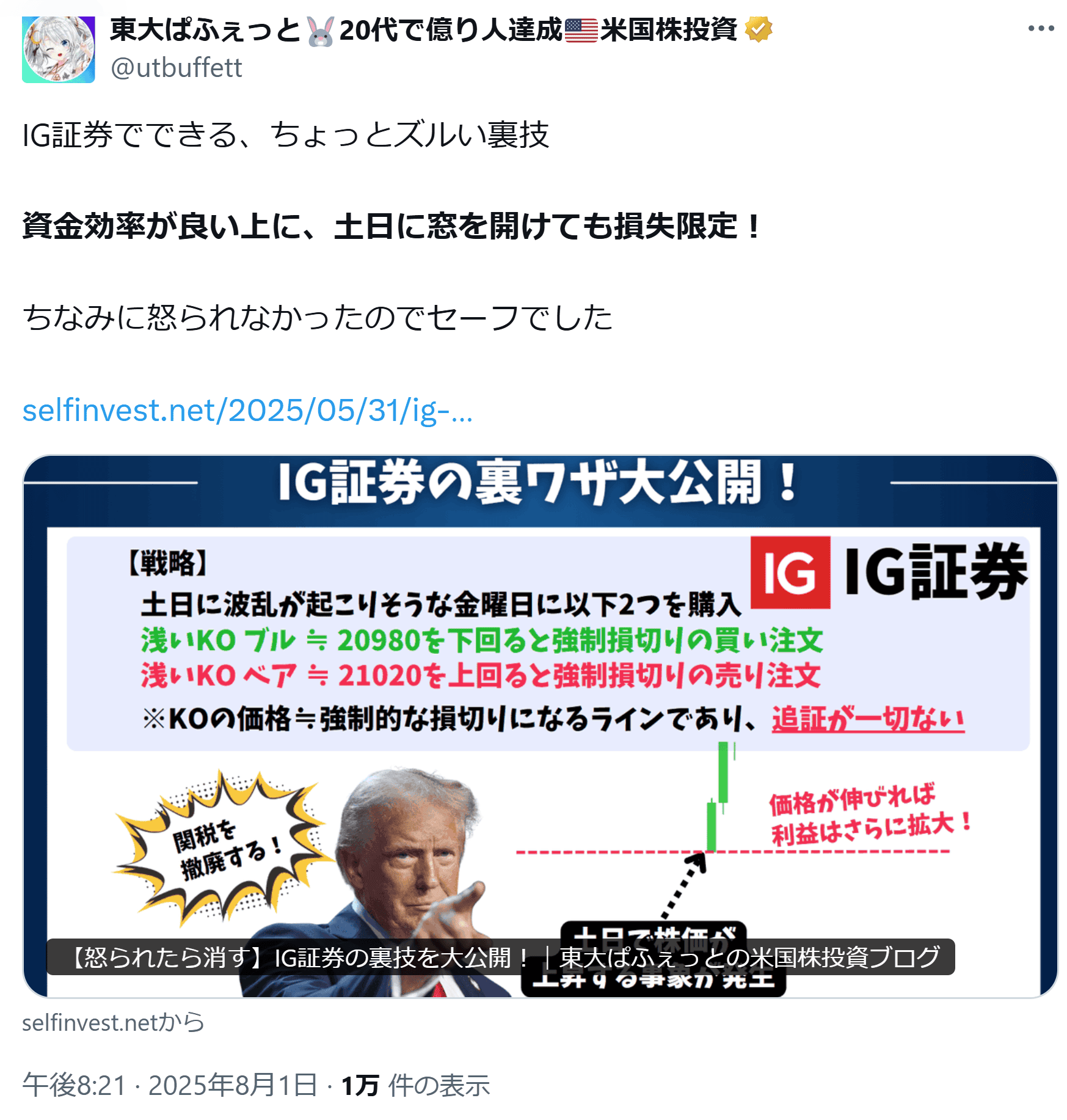Viewport: 1067px width, 1120px height.
Task: Open the three-dot more options menu
Action: 1041,28
